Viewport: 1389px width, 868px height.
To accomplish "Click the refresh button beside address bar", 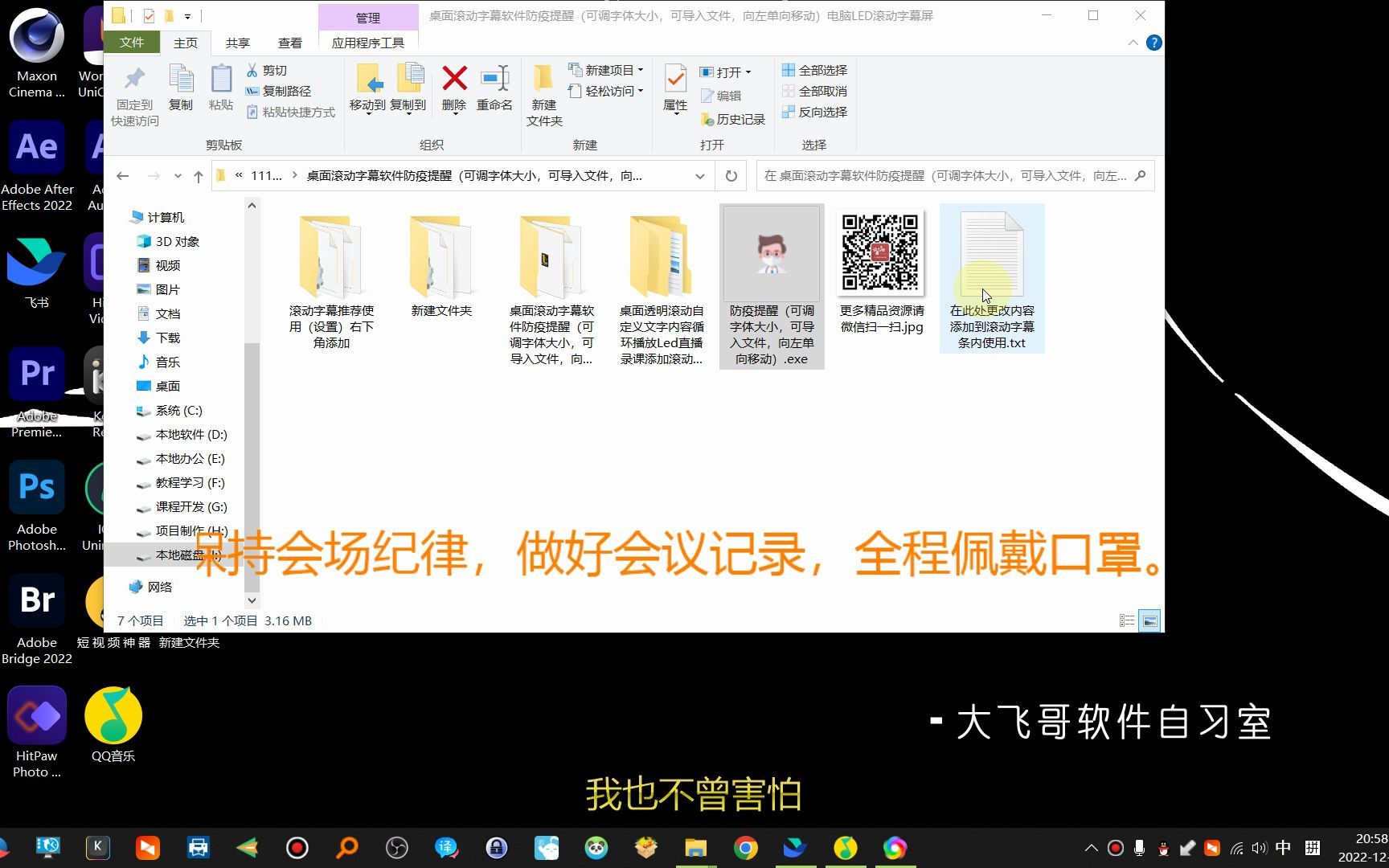I will coord(731,176).
